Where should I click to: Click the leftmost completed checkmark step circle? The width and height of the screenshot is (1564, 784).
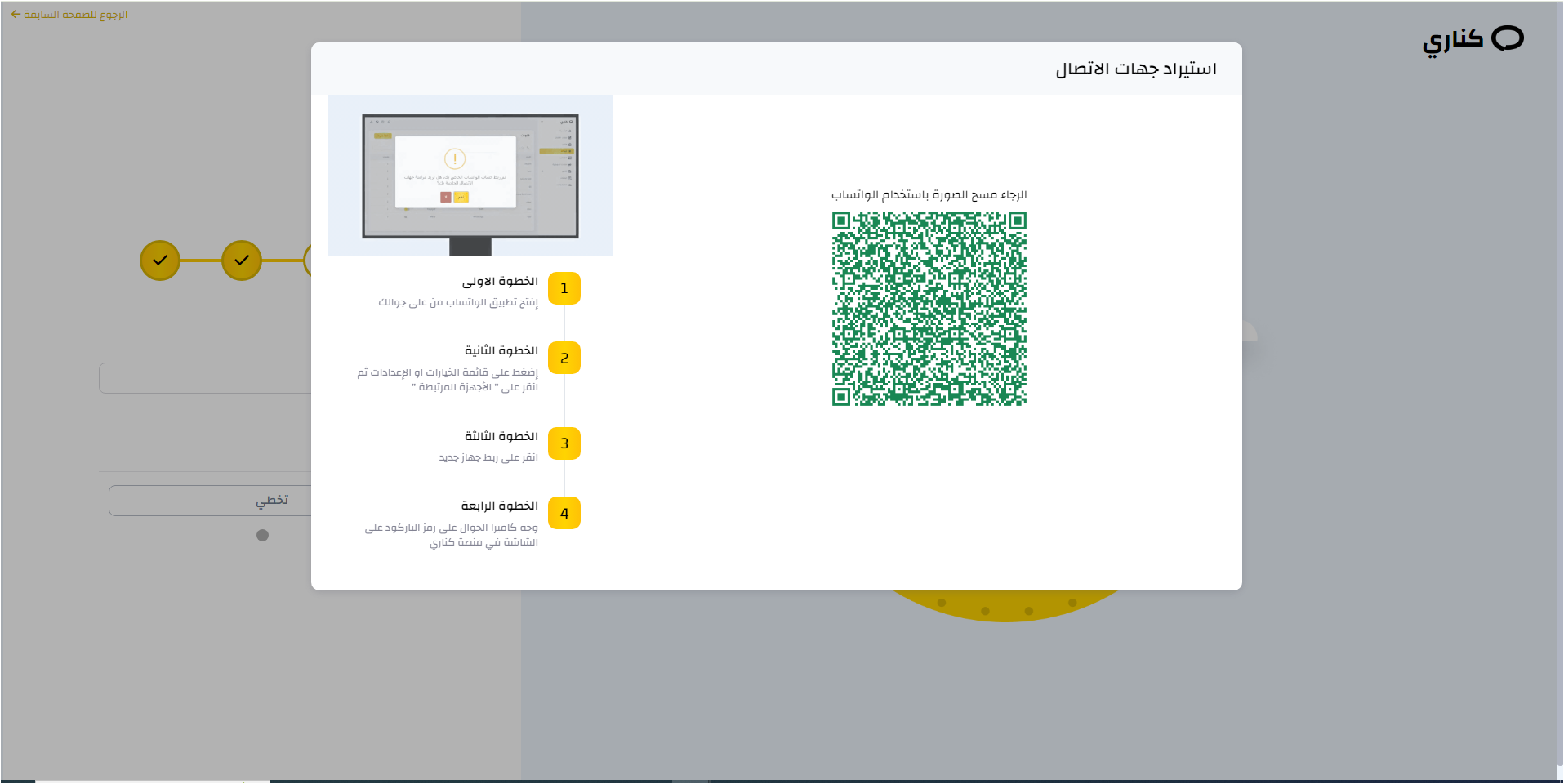pyautogui.click(x=160, y=261)
